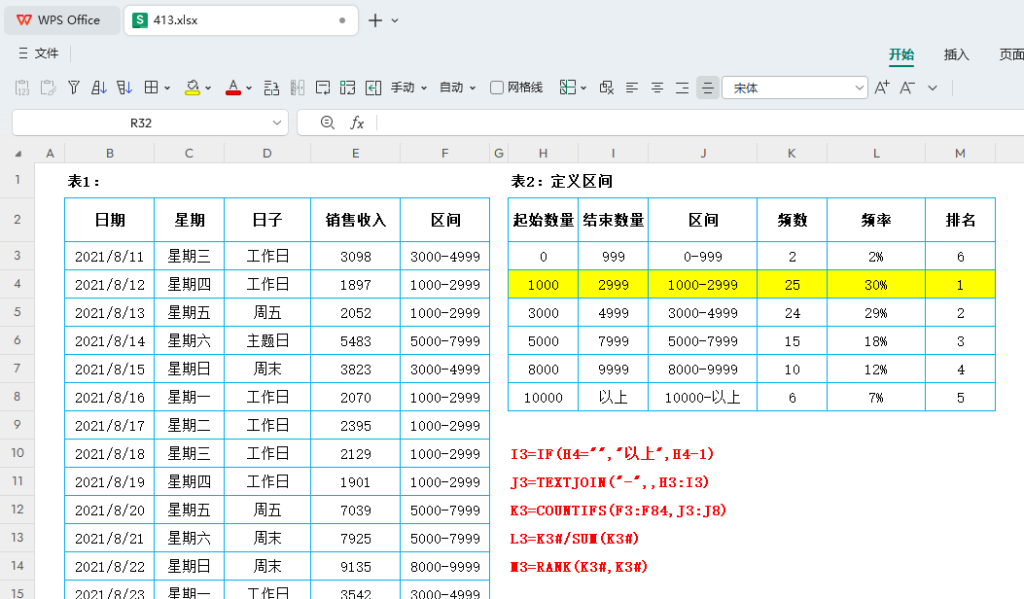This screenshot has height=599, width=1024.
Task: Click the zoom magnifier in formula bar
Action: tap(327, 123)
